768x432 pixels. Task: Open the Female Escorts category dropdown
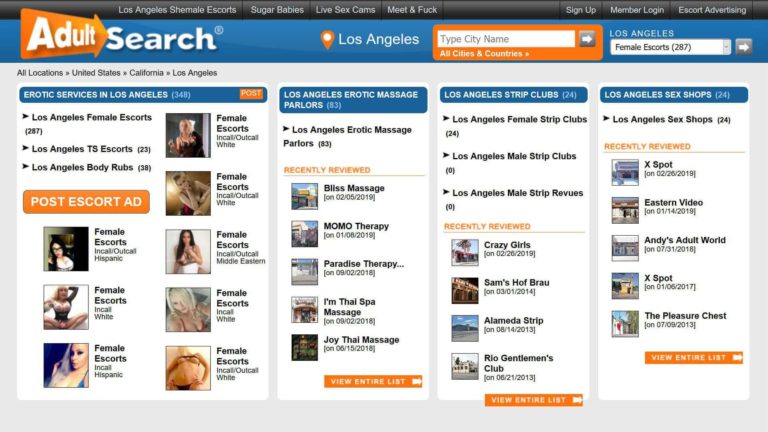pyautogui.click(x=670, y=47)
